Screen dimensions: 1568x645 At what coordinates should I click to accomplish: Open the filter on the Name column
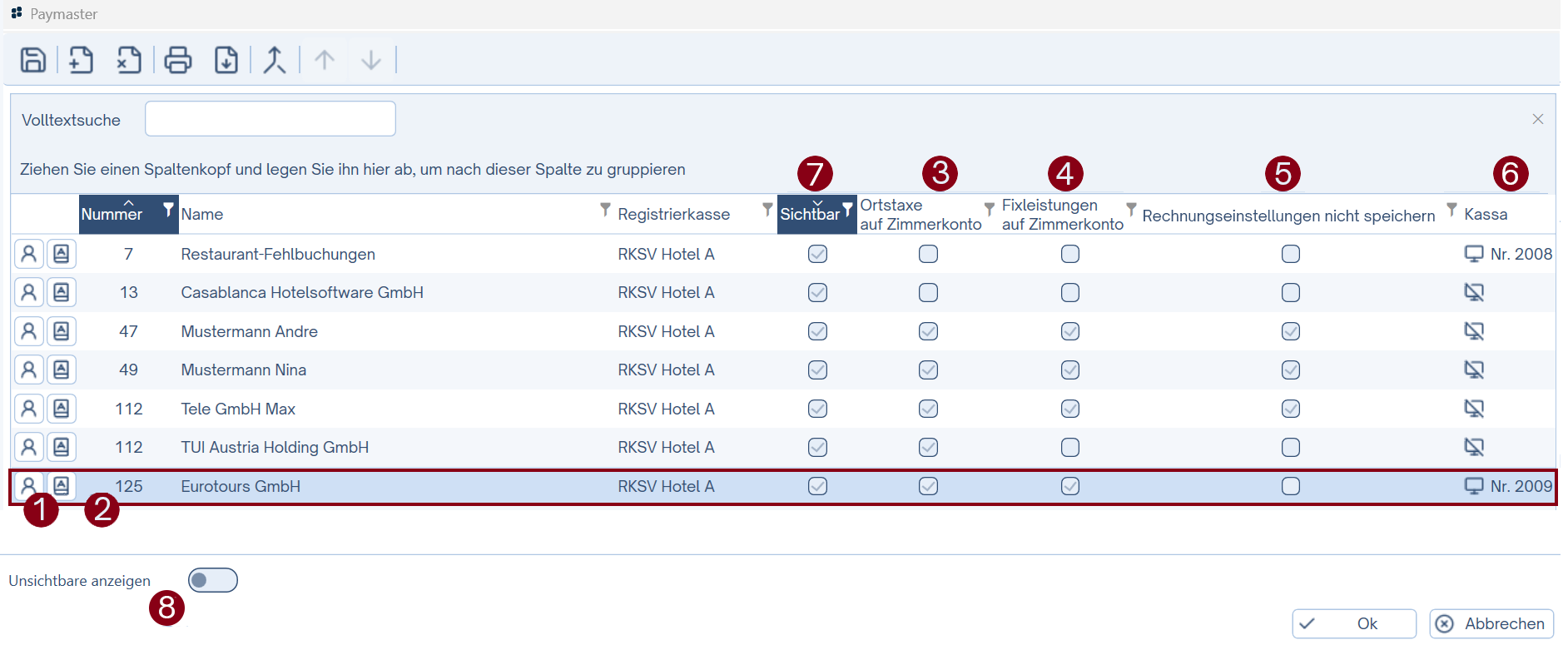[x=606, y=209]
